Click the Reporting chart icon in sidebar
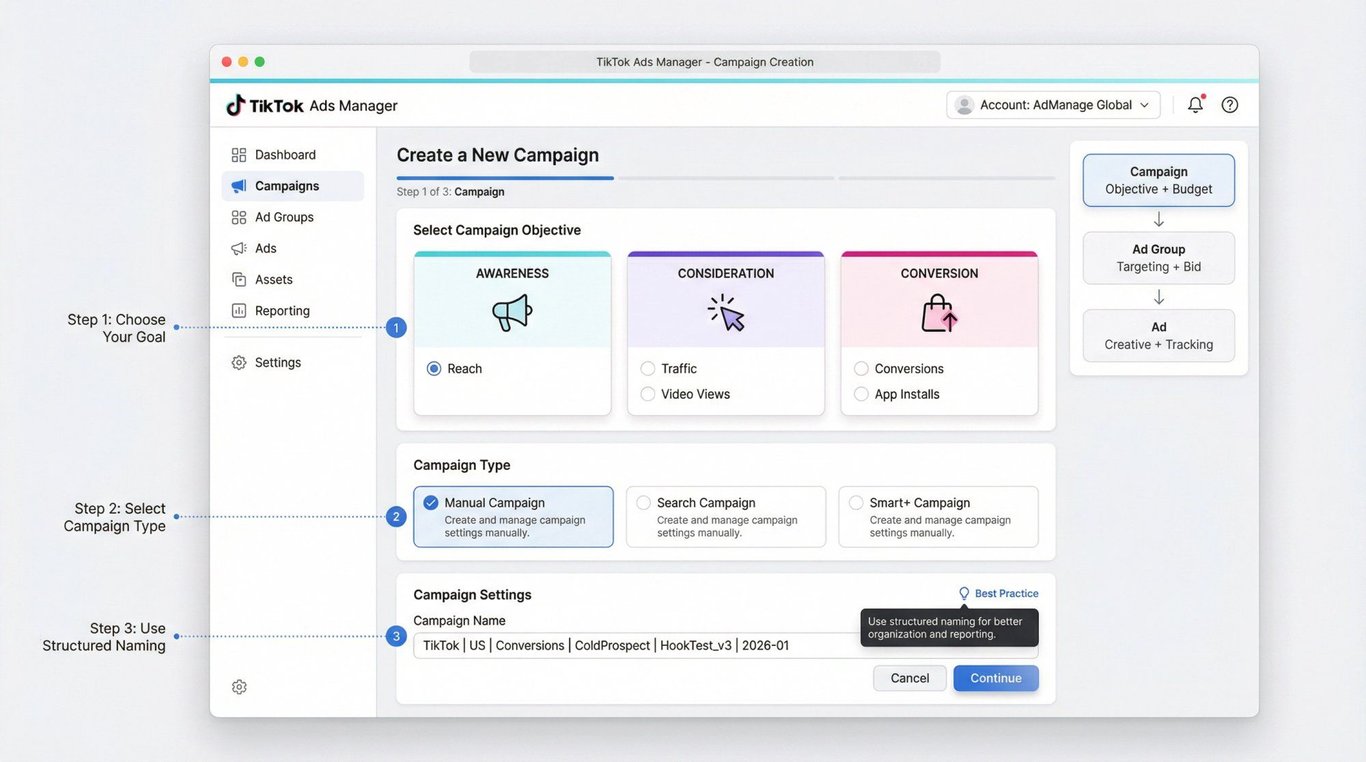1366x762 pixels. click(239, 311)
